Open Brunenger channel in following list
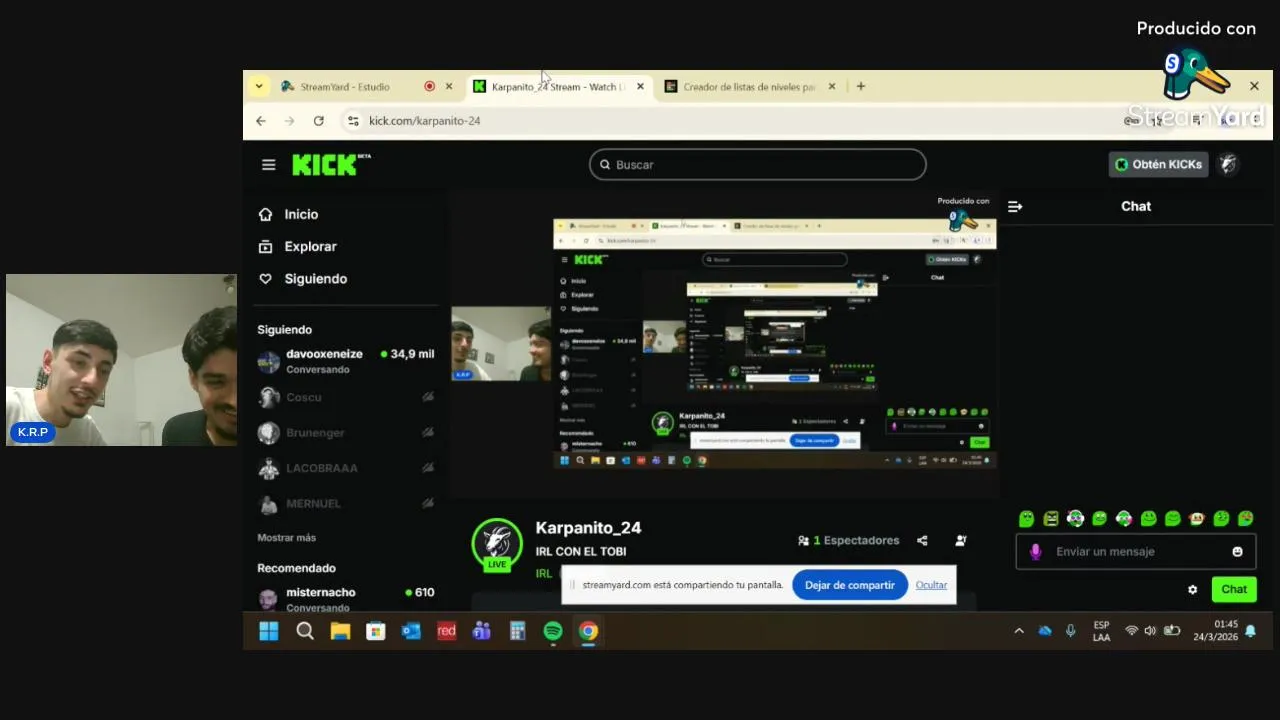 (x=346, y=433)
